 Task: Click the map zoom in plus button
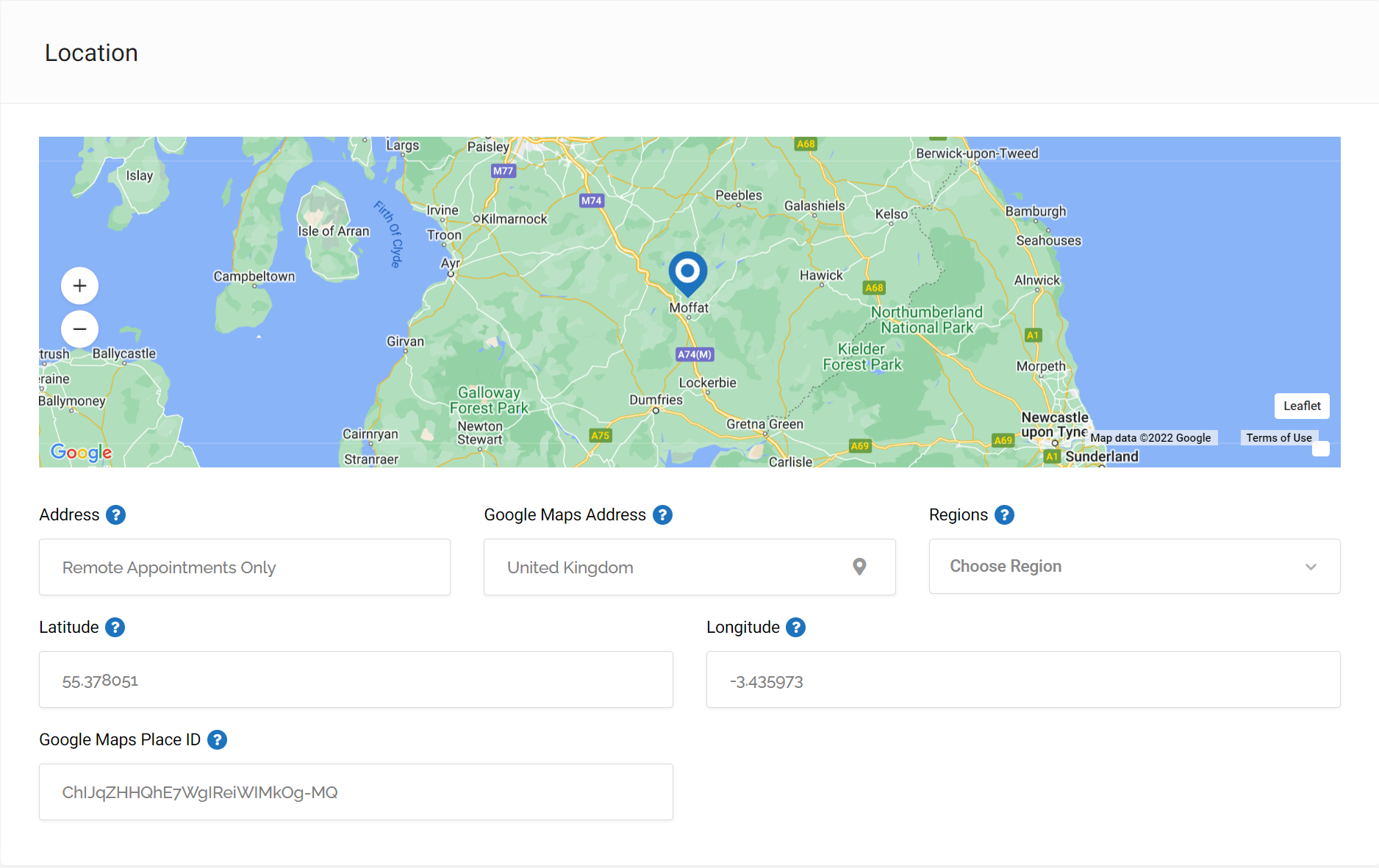coord(79,286)
